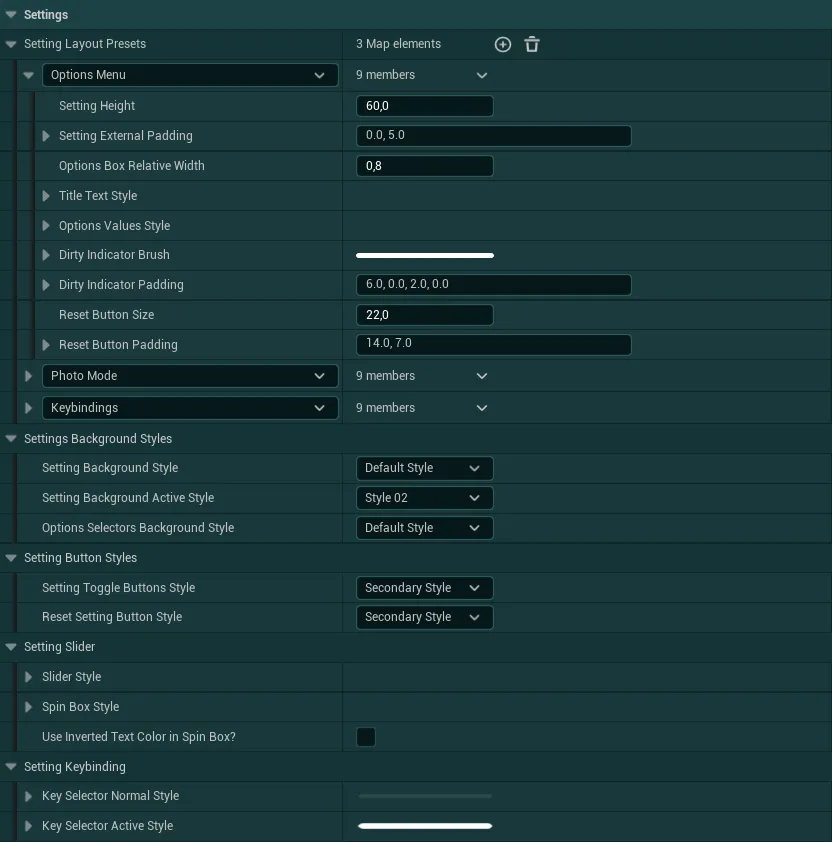Collapse the Setting Slider category

11,647
